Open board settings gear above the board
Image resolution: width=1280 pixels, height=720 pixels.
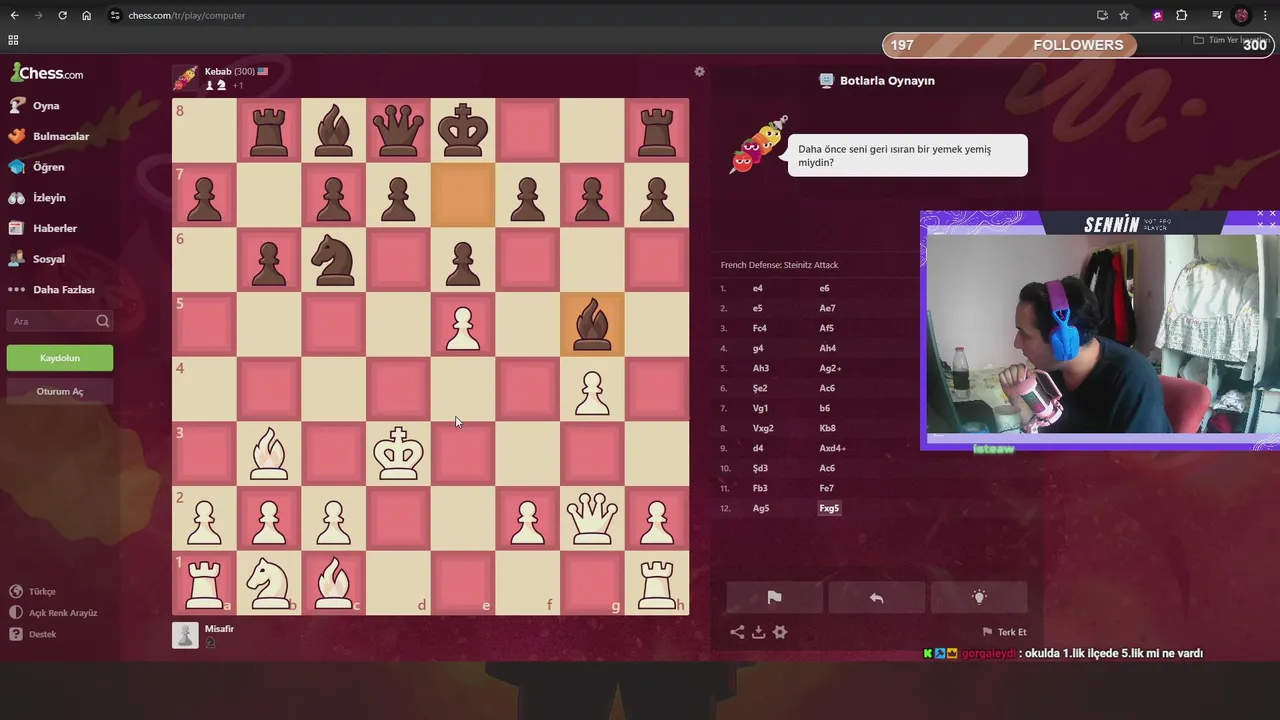(699, 72)
